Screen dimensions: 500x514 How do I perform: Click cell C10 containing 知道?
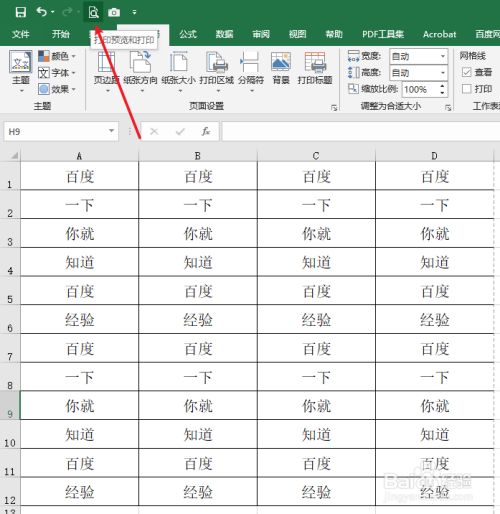(x=316, y=434)
